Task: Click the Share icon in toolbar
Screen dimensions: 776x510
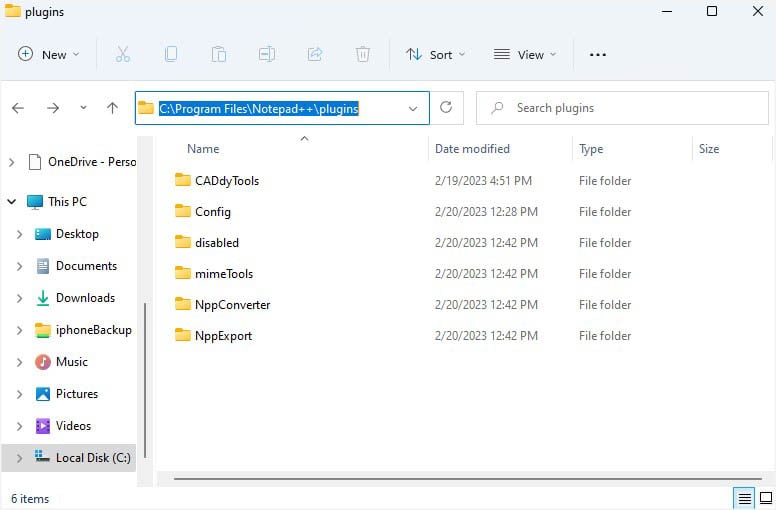Action: [x=315, y=54]
